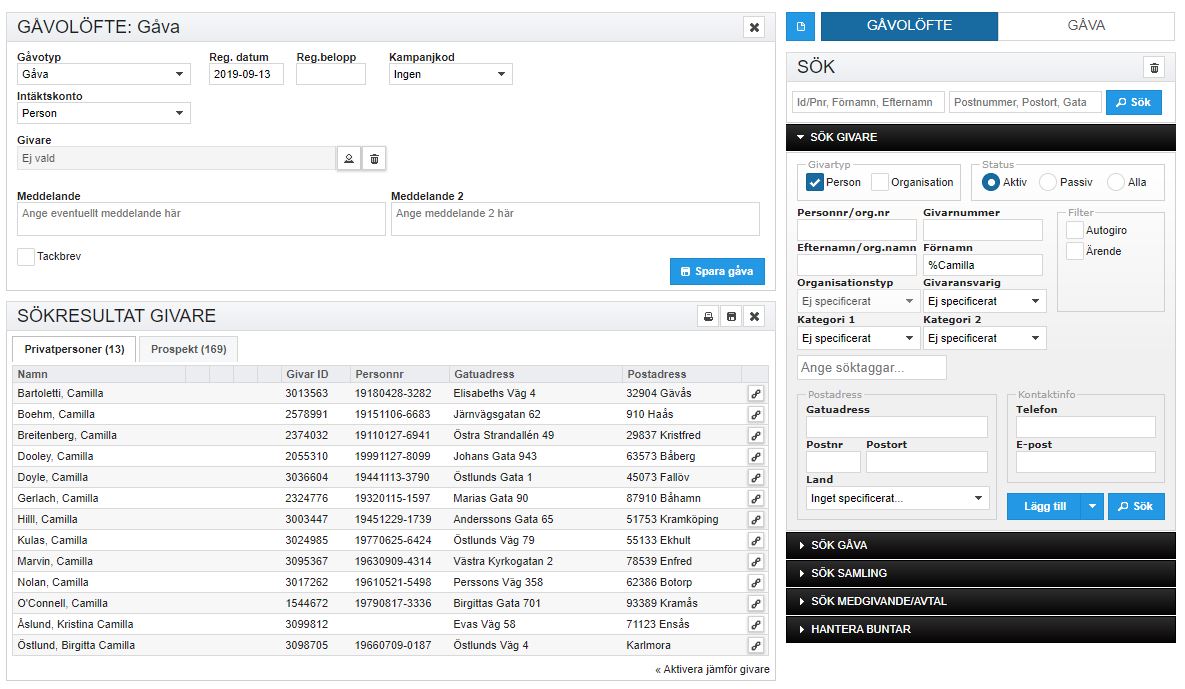
Task: Open the Land dropdown
Action: click(897, 499)
